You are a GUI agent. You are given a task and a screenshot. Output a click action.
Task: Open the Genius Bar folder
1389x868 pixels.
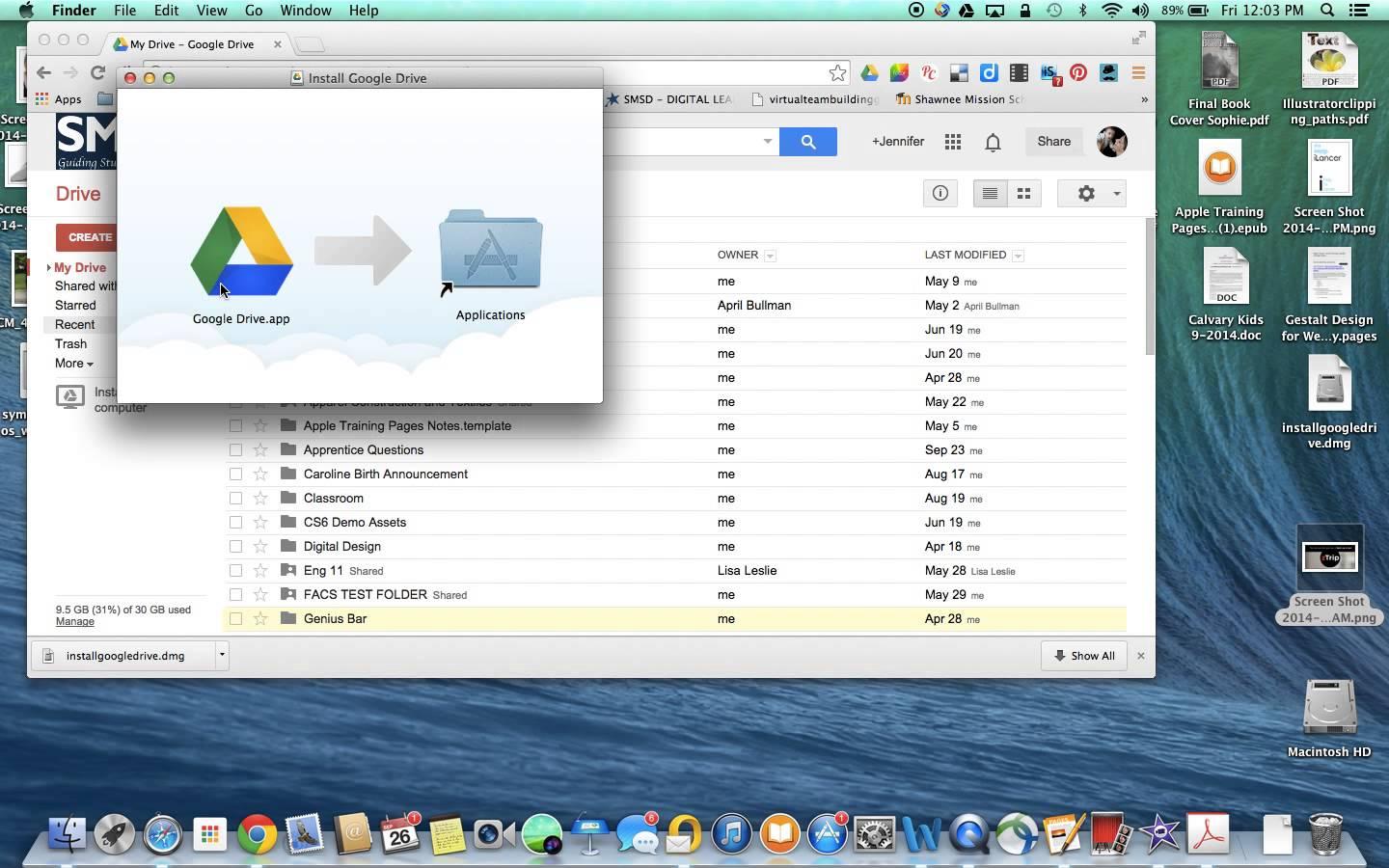(x=335, y=619)
